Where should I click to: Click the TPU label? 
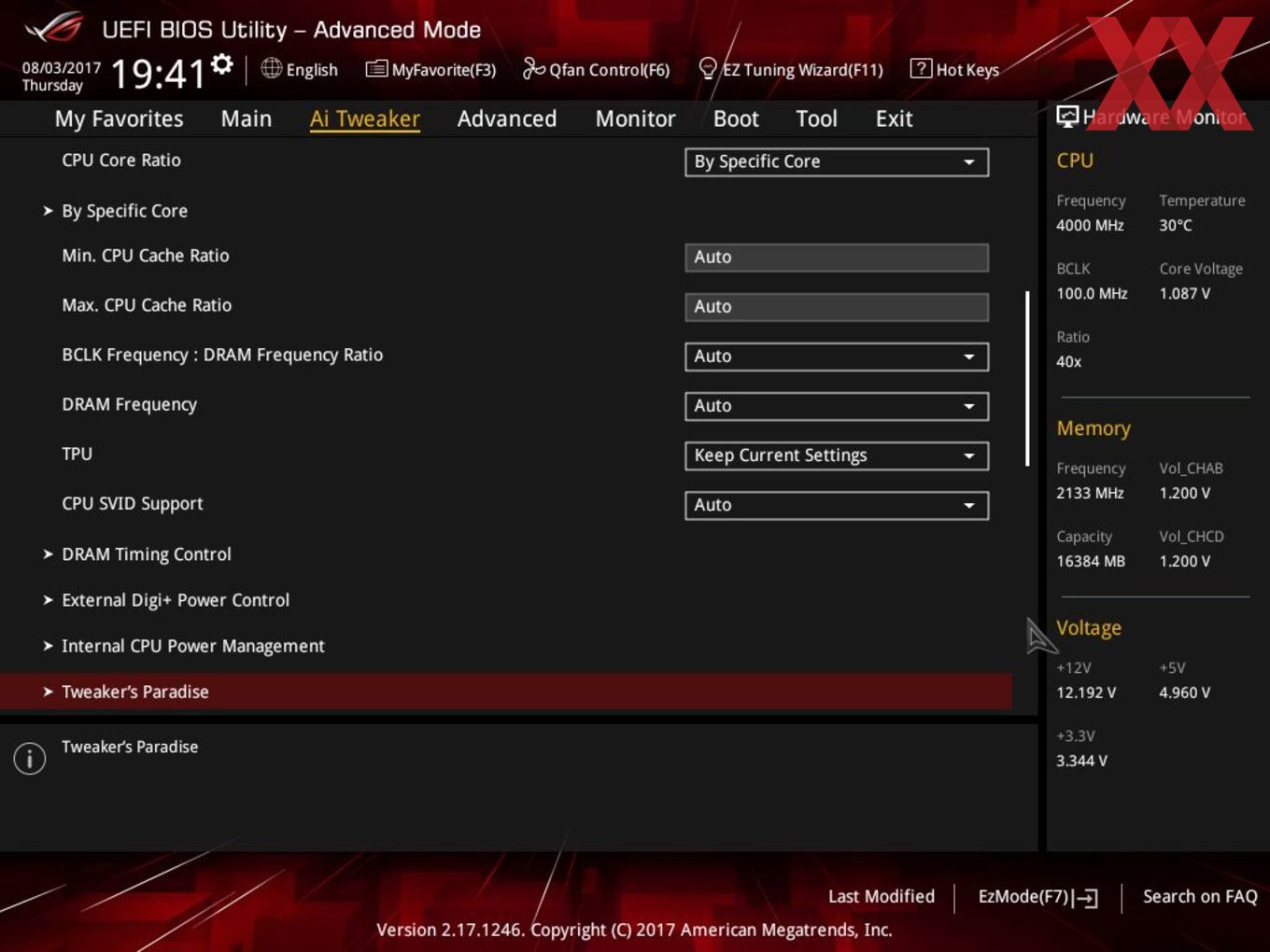pos(77,454)
